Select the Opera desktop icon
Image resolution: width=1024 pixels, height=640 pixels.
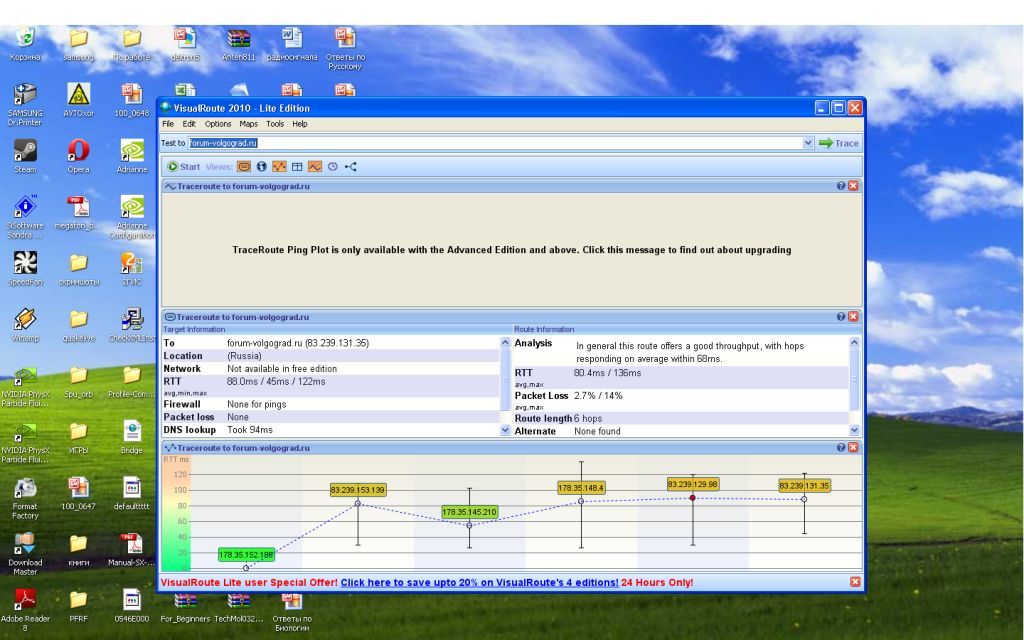point(78,153)
